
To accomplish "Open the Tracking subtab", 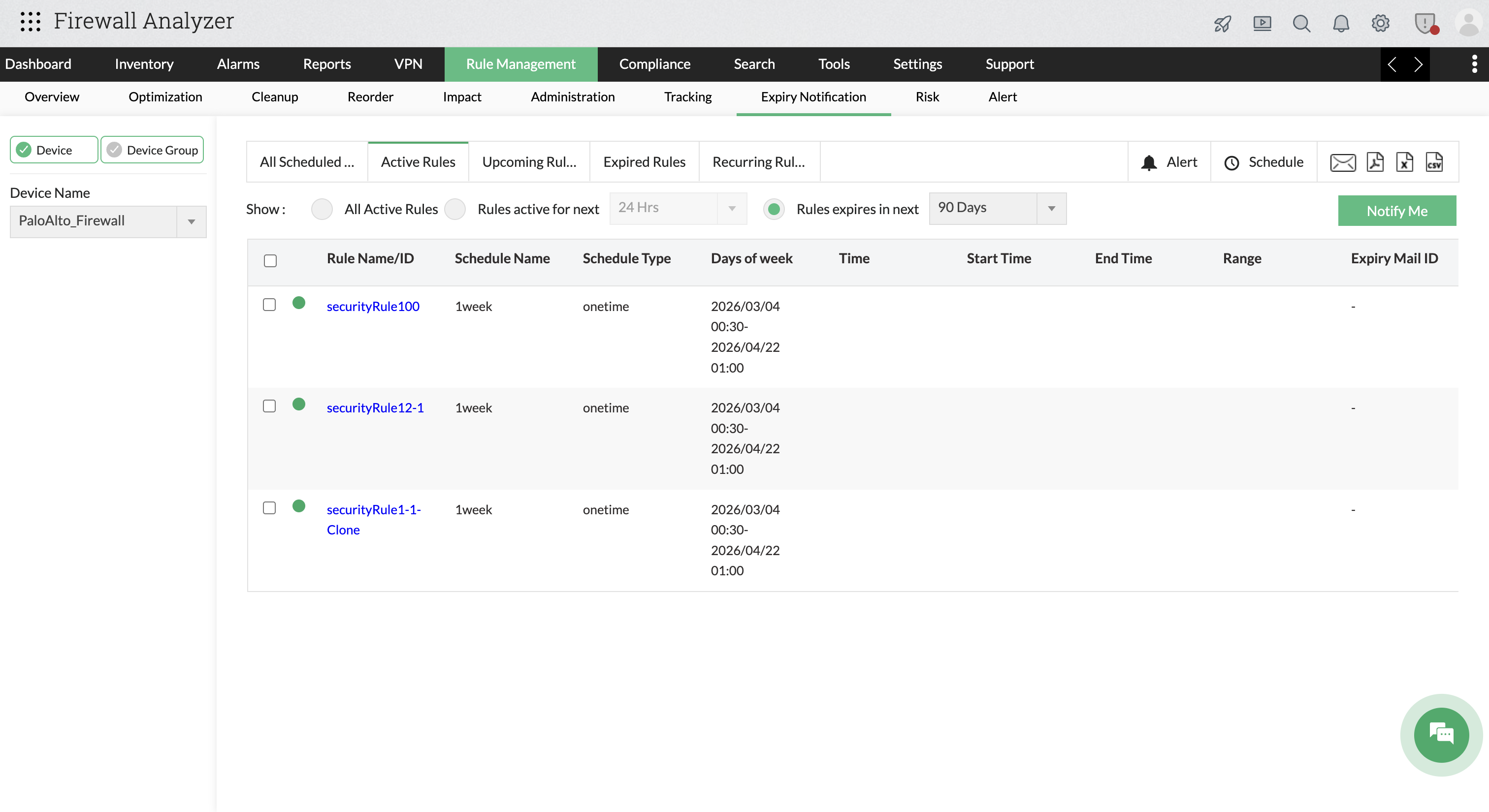I will (x=687, y=97).
